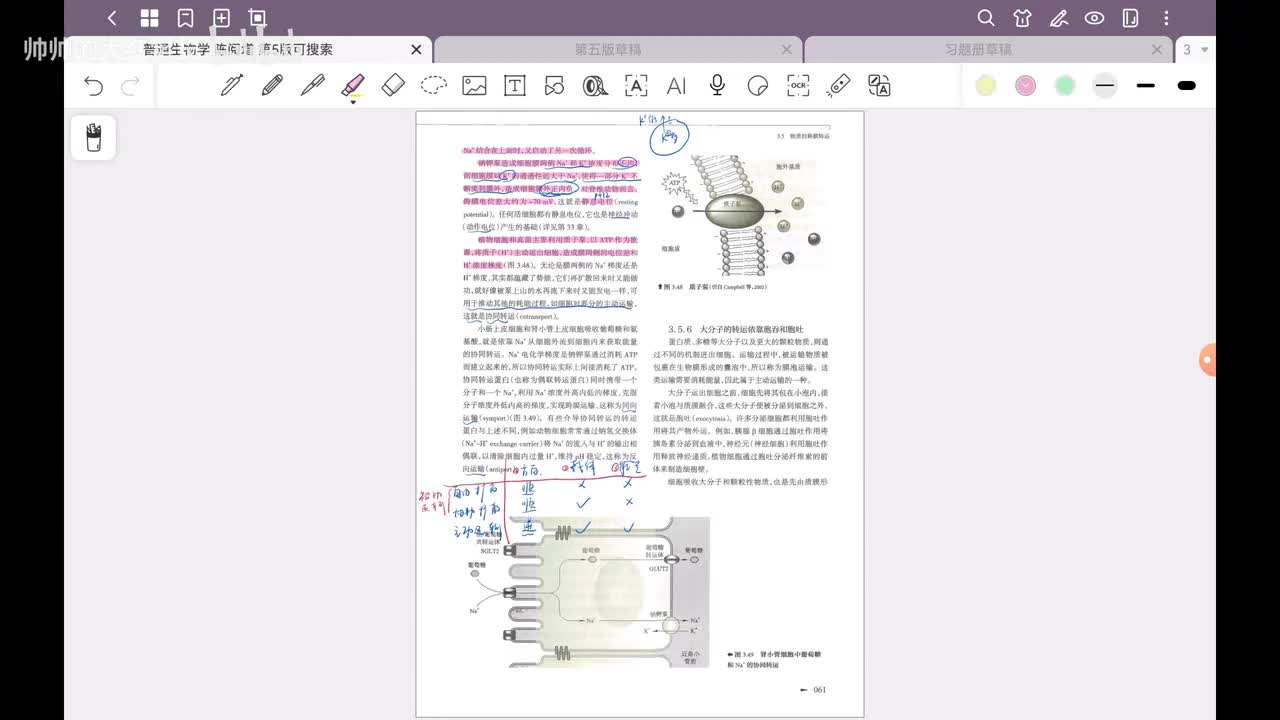Open the crop/page frame tool in the top bar

tap(257, 18)
